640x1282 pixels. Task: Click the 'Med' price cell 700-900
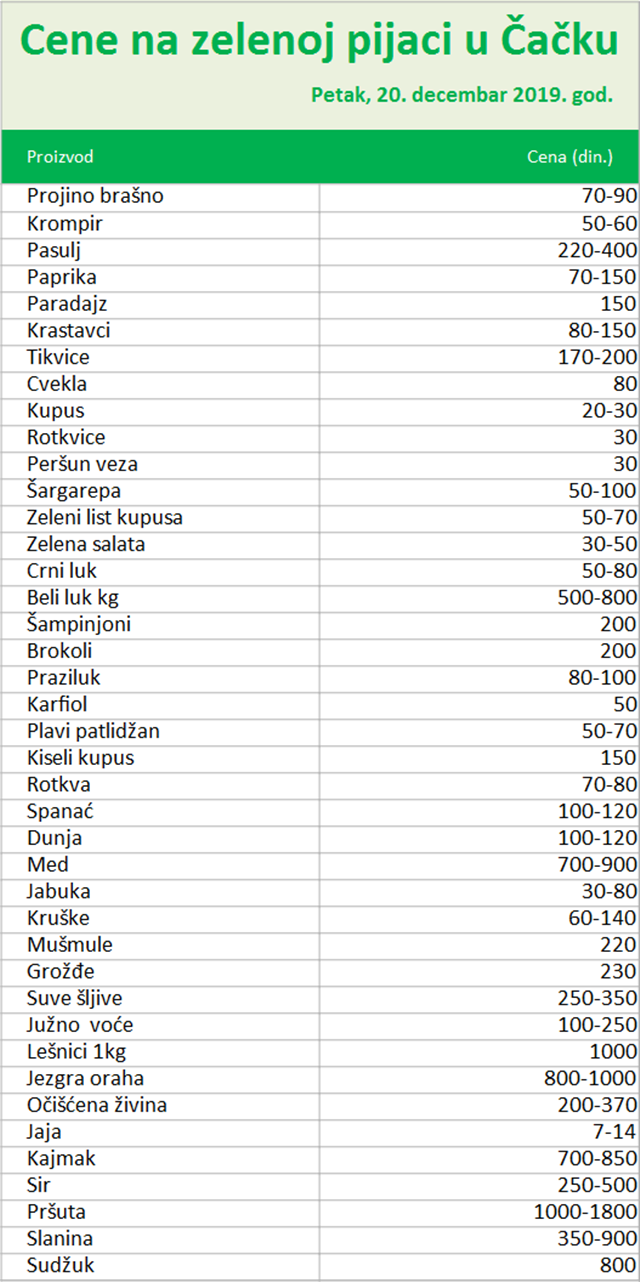(597, 865)
